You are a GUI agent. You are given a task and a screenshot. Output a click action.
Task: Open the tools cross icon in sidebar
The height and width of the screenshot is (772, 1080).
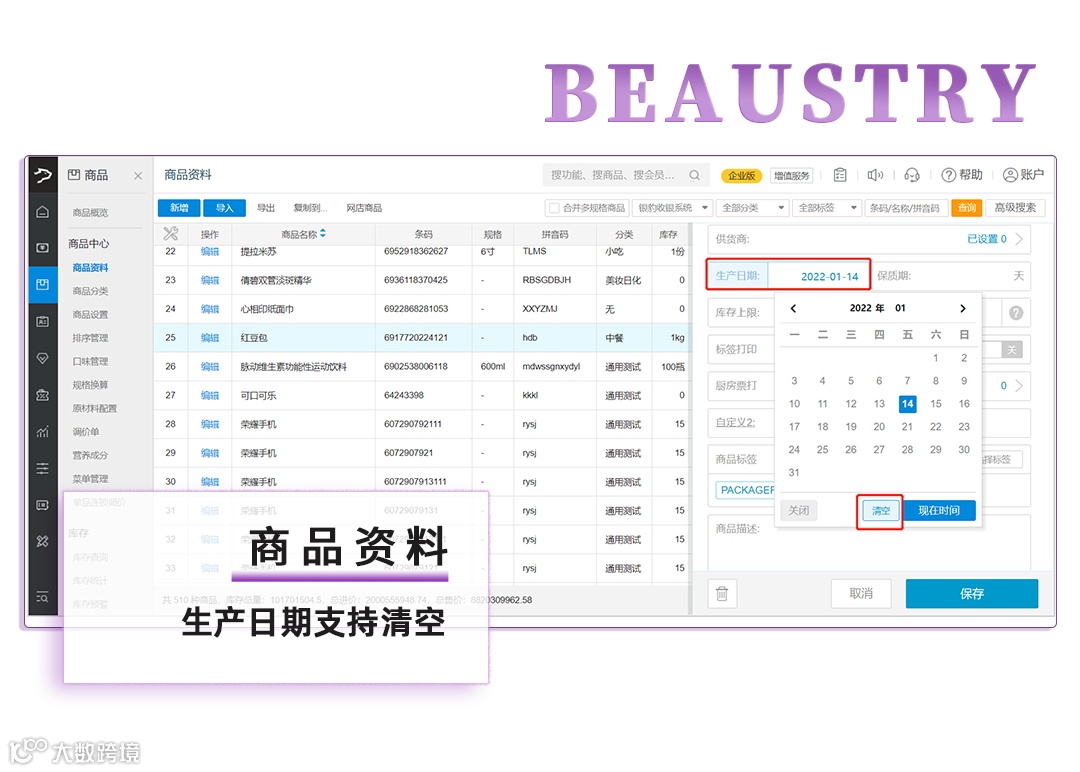[43, 541]
